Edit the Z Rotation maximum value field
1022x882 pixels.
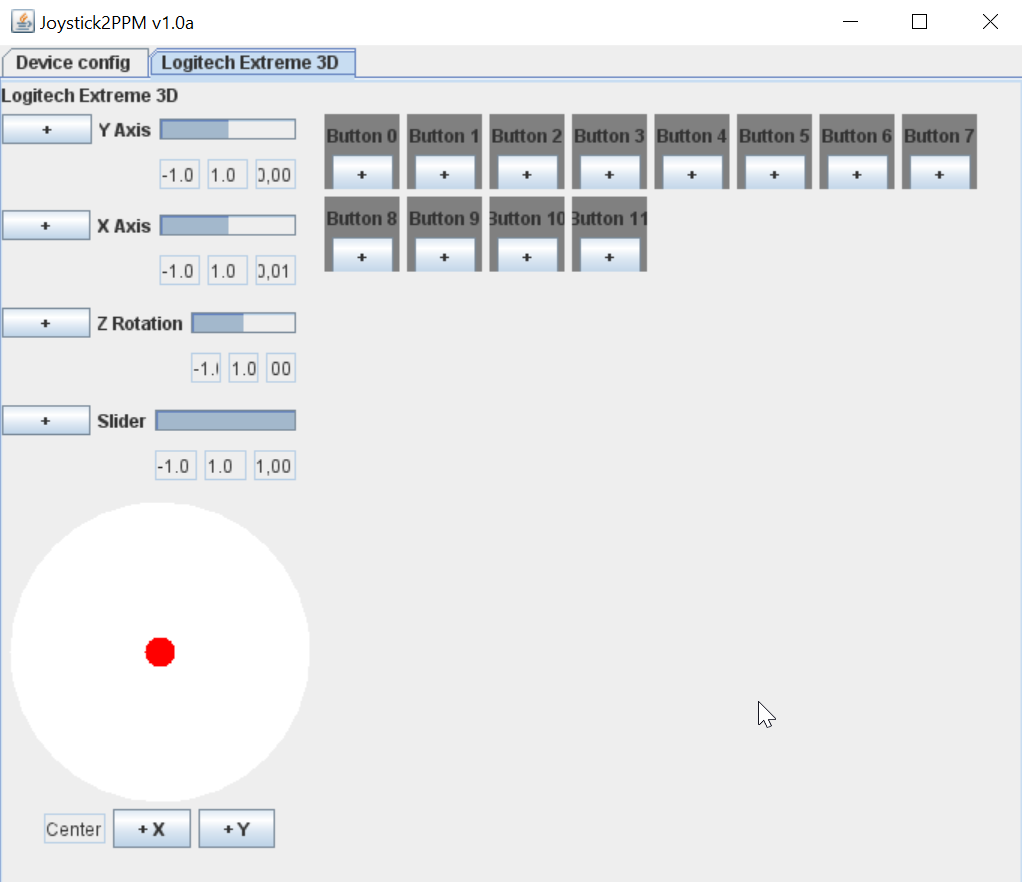244,368
